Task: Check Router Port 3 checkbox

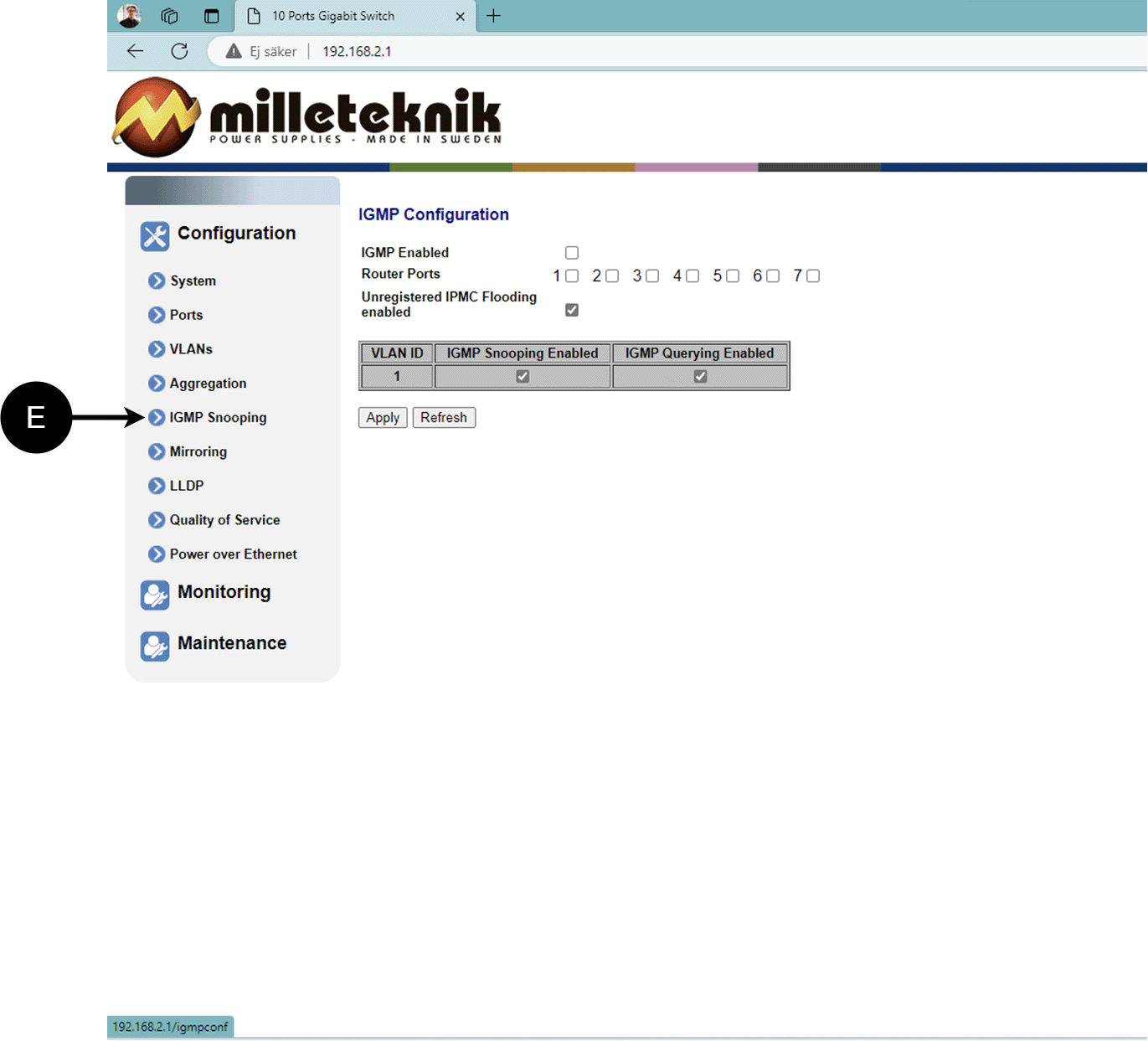Action: coord(652,276)
